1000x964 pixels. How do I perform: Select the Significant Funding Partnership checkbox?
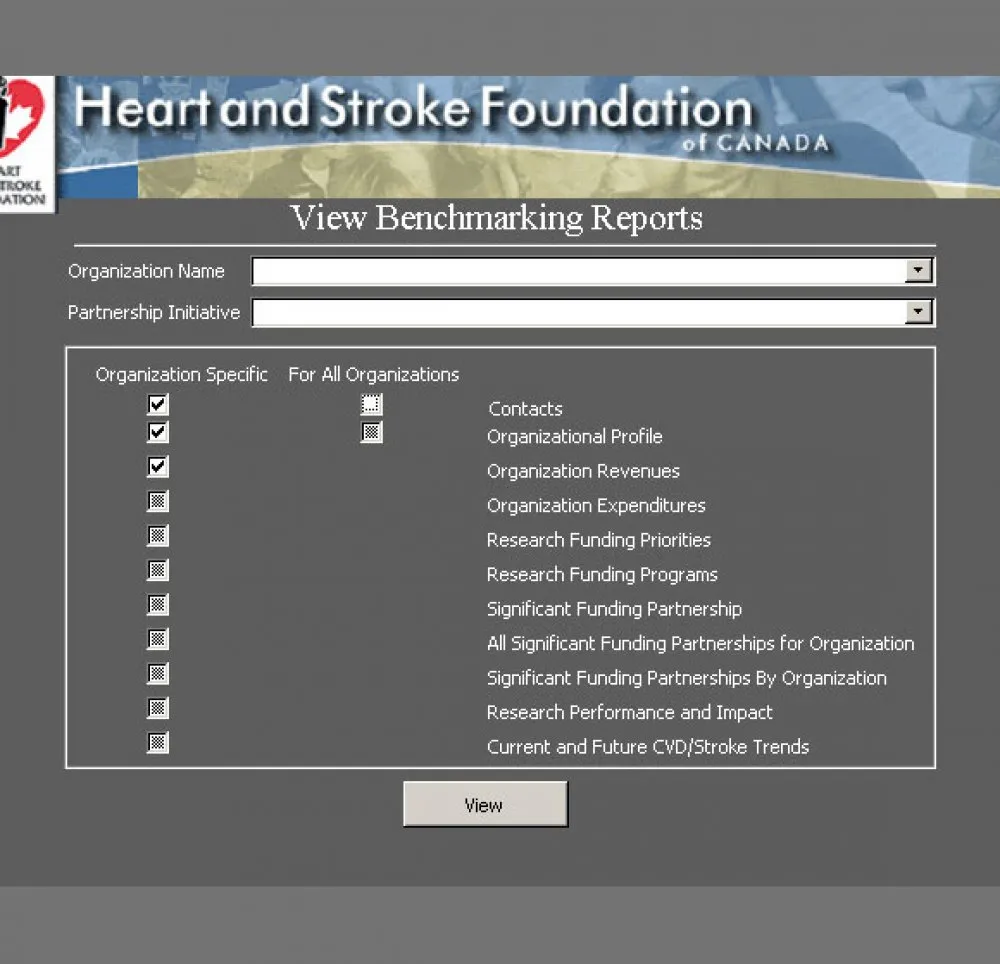(158, 605)
